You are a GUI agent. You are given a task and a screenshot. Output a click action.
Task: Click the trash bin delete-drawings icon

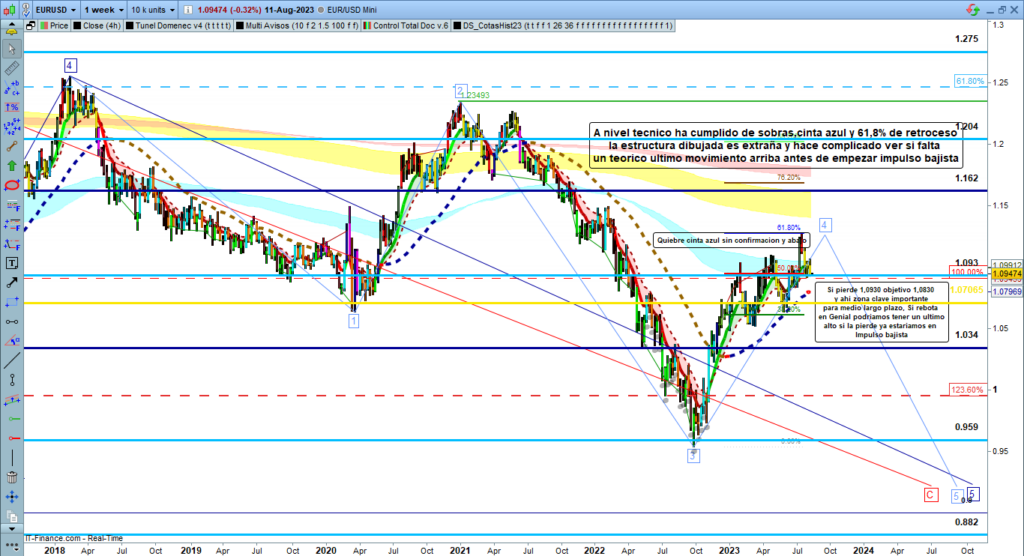pyautogui.click(x=12, y=475)
